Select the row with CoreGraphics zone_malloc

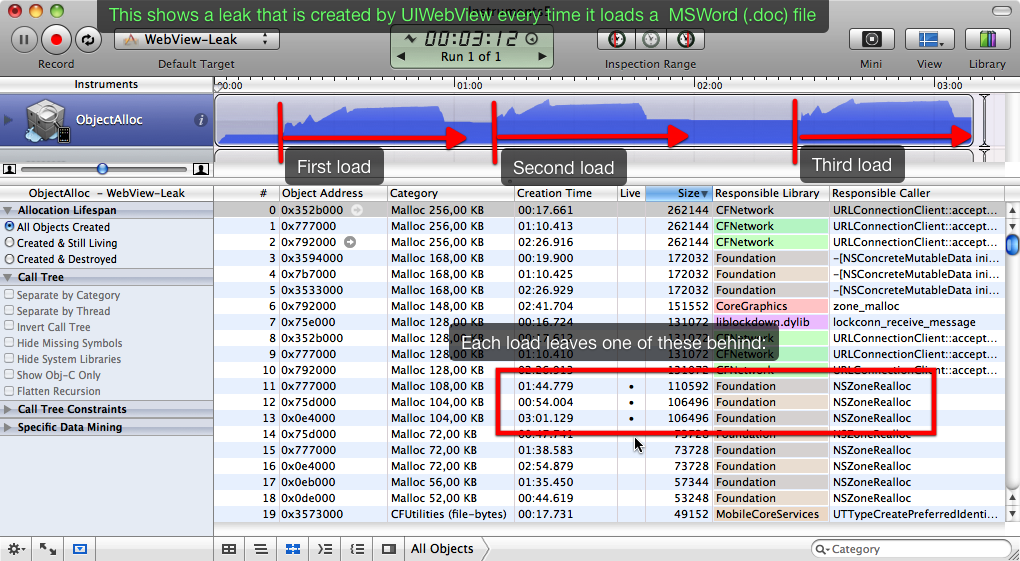coord(610,306)
